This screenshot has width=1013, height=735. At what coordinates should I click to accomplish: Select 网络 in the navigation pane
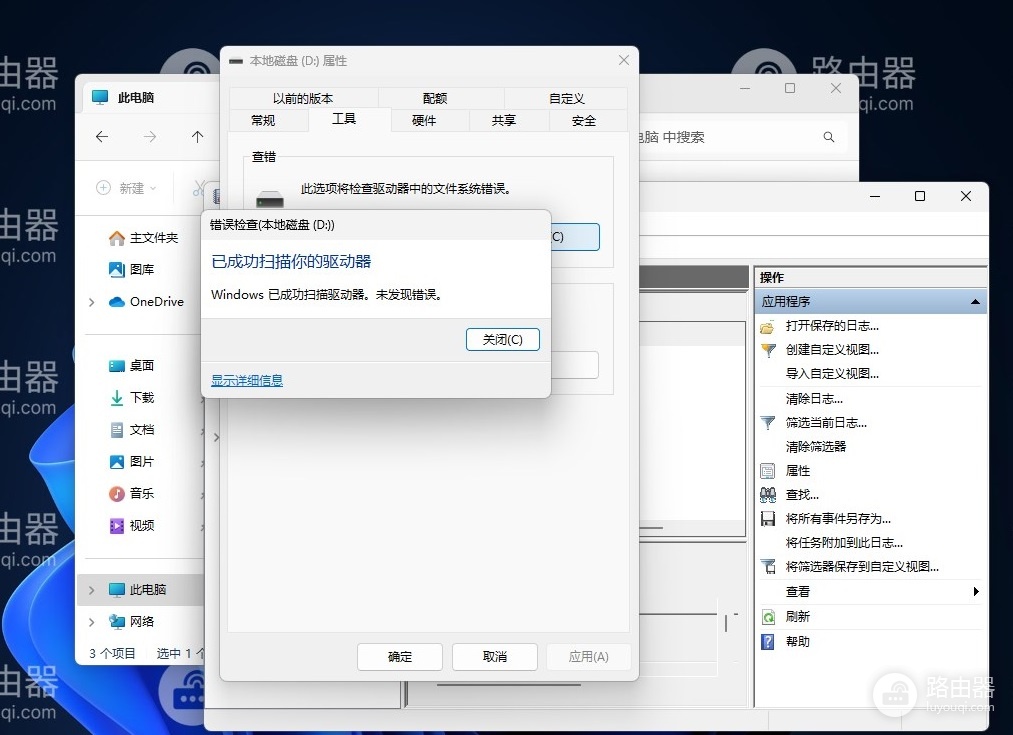132,621
